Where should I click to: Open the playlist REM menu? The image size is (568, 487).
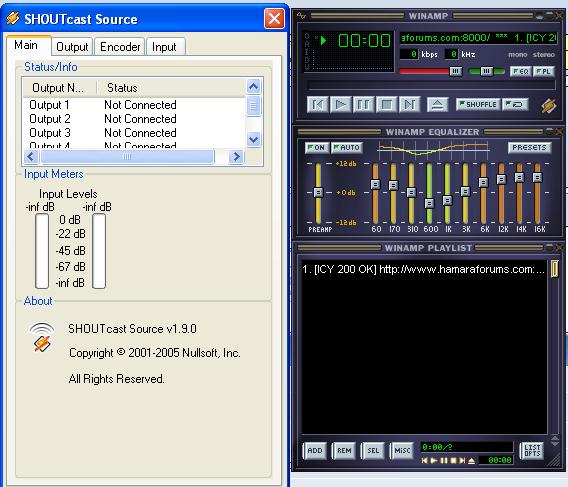344,450
